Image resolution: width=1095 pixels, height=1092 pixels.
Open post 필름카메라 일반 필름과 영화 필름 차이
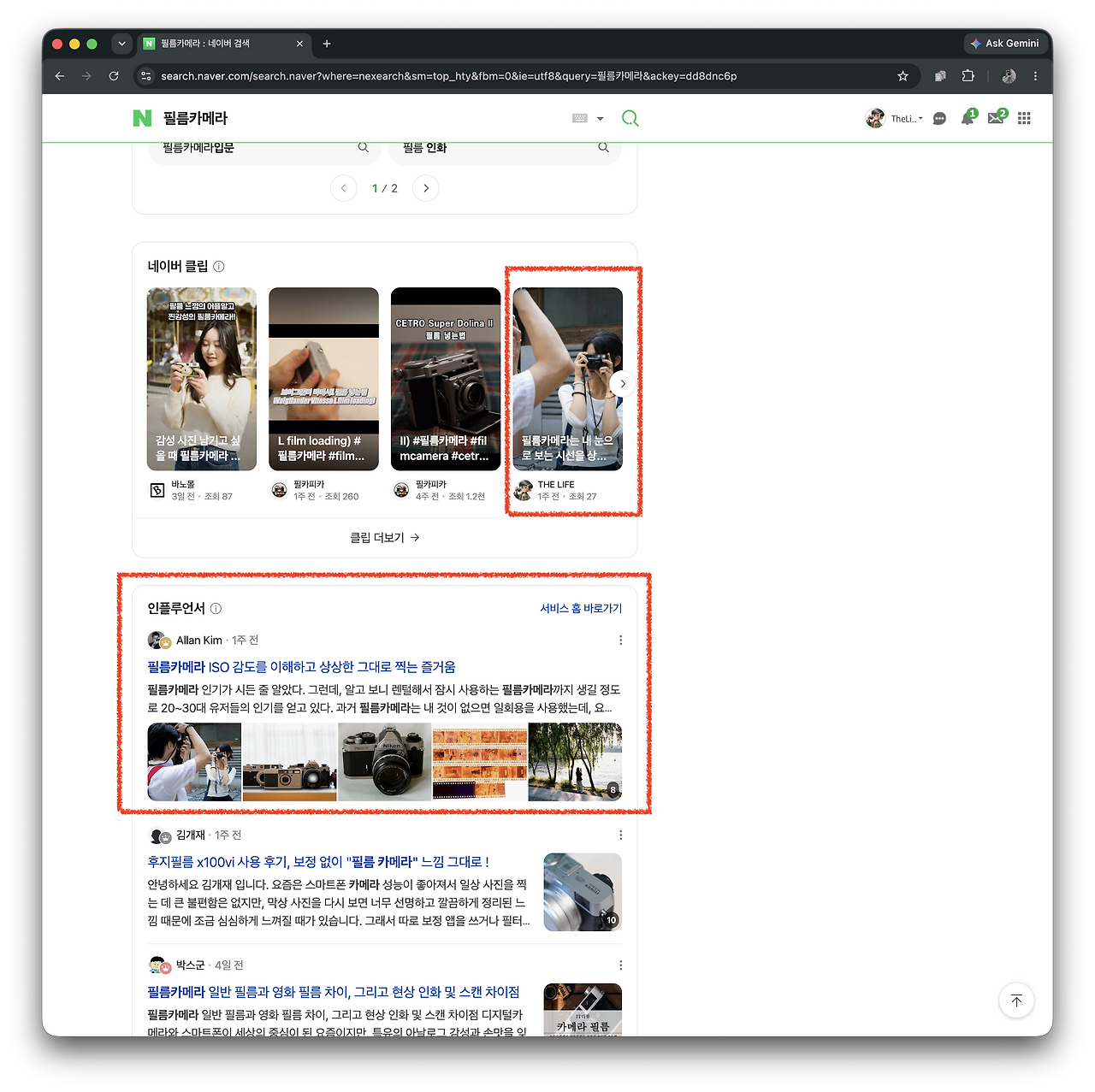pos(334,992)
